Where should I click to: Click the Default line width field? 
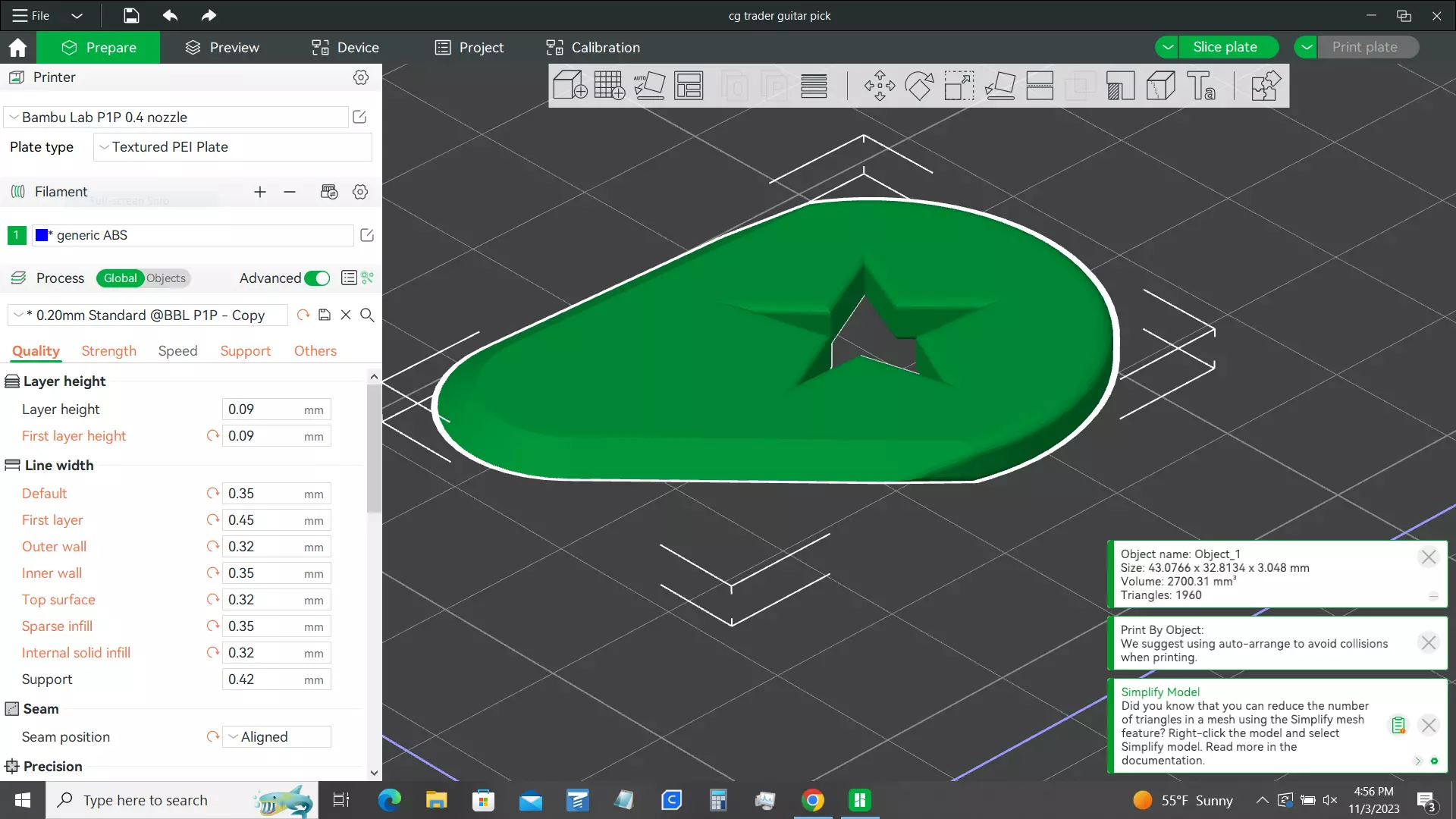click(x=276, y=494)
